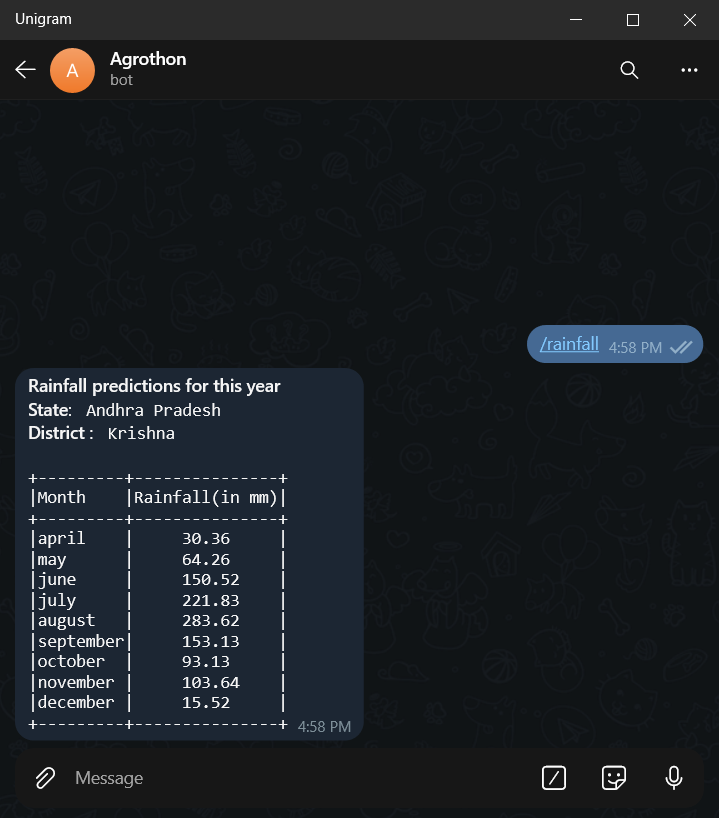
Task: Click the double-check read receipt marks
Action: click(681, 347)
